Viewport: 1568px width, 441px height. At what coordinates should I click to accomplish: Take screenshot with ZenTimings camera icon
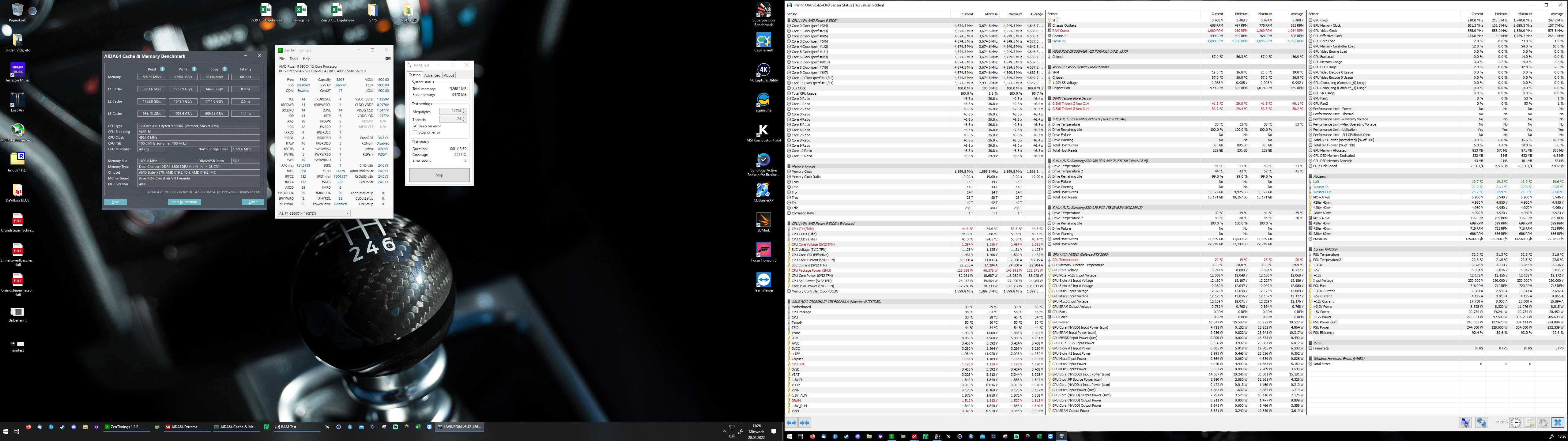point(388,58)
